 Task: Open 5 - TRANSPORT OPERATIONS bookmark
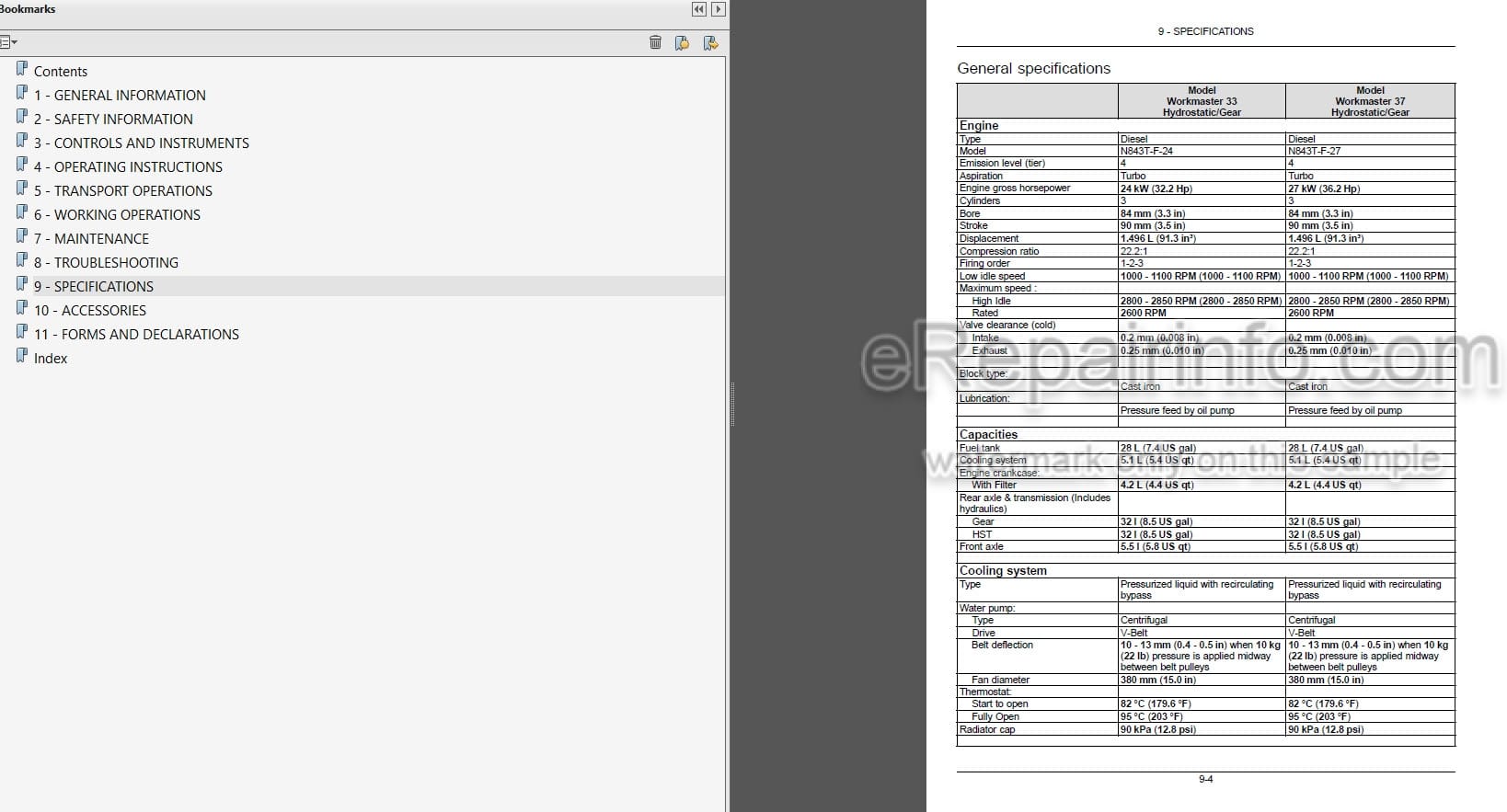[123, 191]
